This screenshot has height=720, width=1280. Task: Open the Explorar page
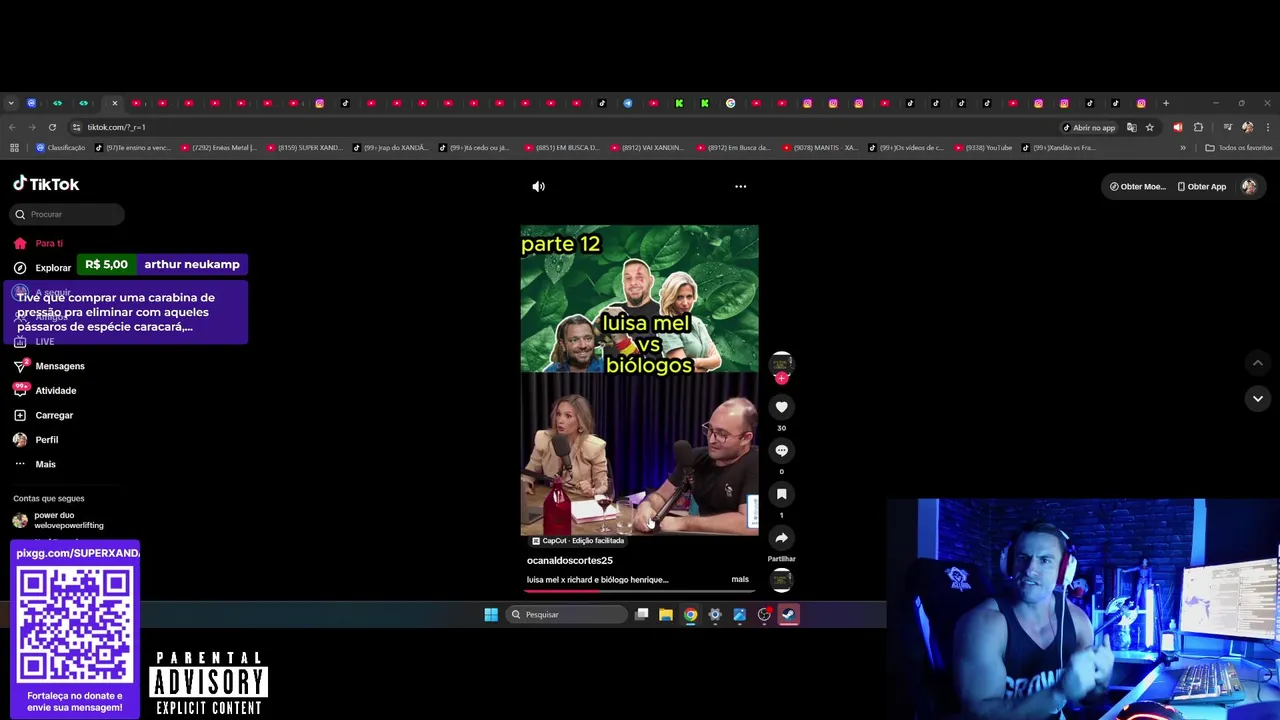click(43, 268)
